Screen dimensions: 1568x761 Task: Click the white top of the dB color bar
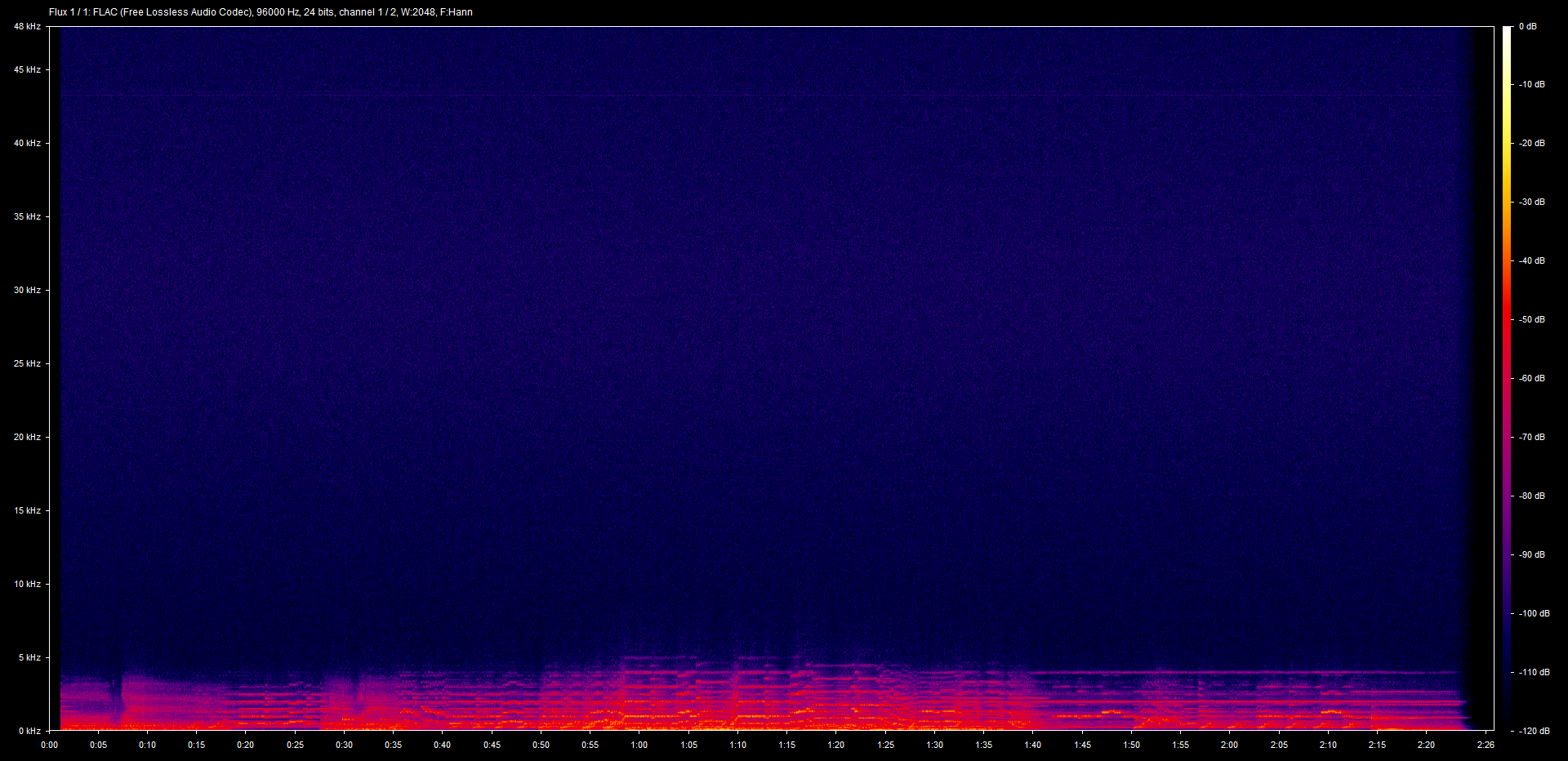(1507, 33)
